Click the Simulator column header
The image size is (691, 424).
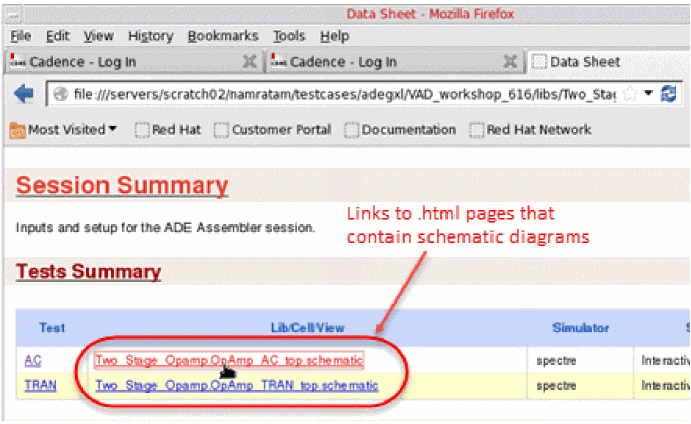click(x=580, y=327)
